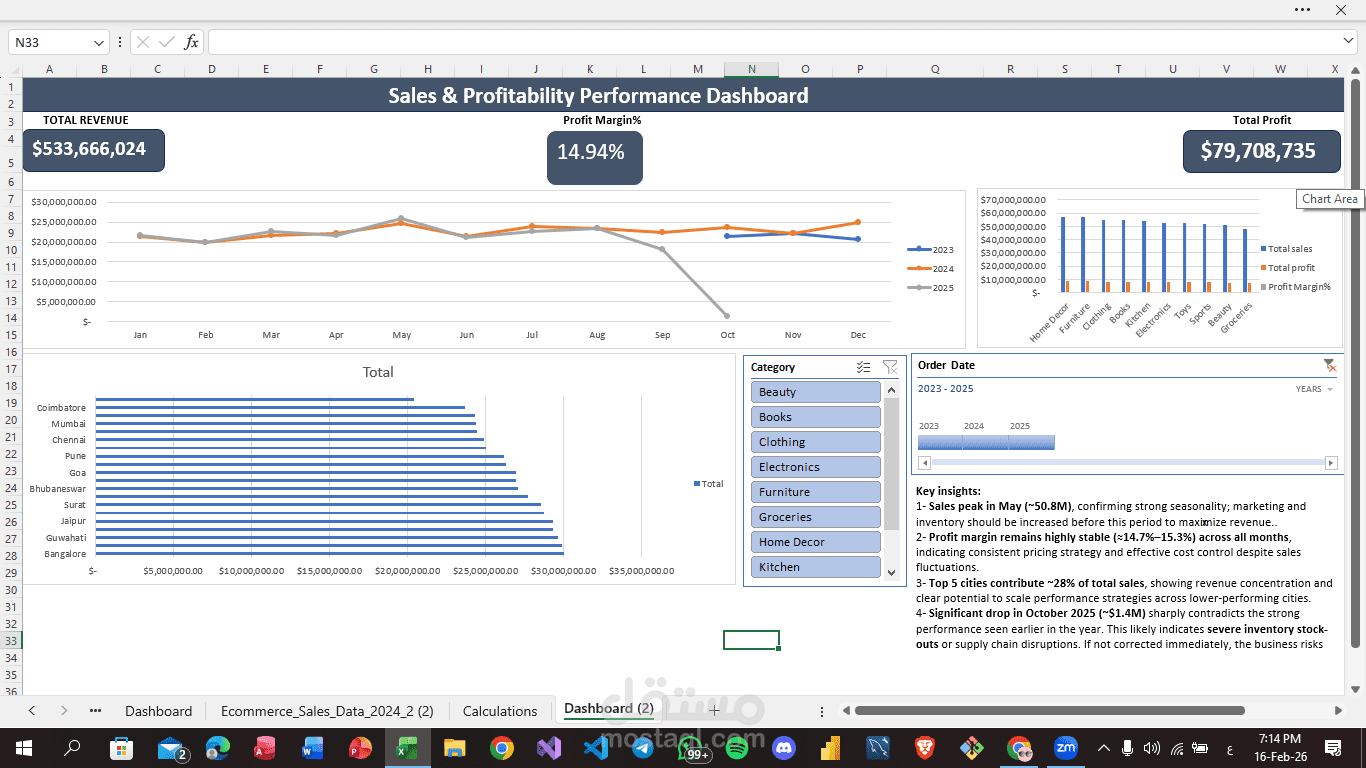Toggle the Groceries category filter
Screen dimensions: 1366x768
pyautogui.click(x=815, y=516)
